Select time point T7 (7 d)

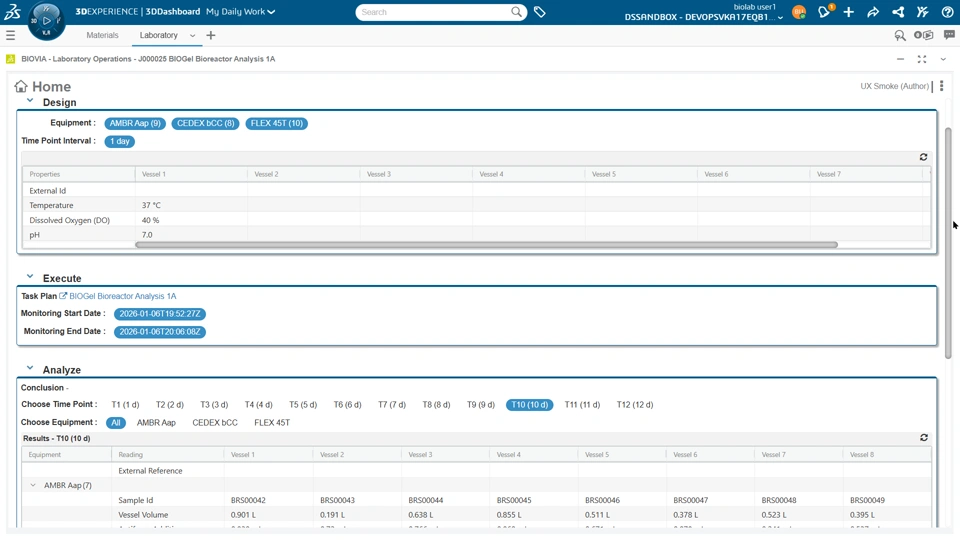coord(392,405)
